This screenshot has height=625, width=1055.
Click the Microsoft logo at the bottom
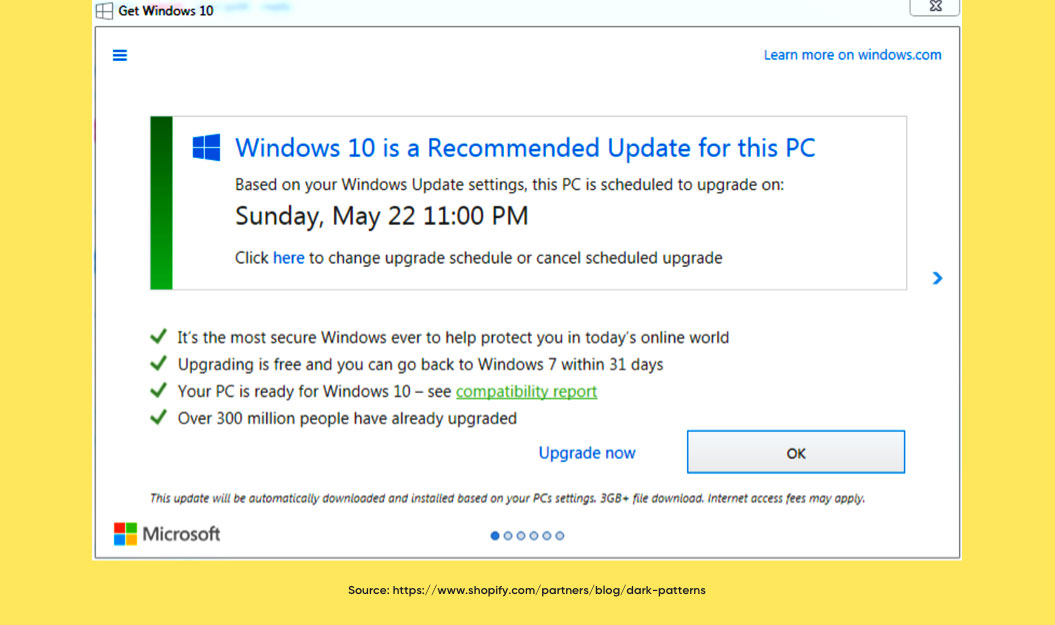pyautogui.click(x=125, y=533)
